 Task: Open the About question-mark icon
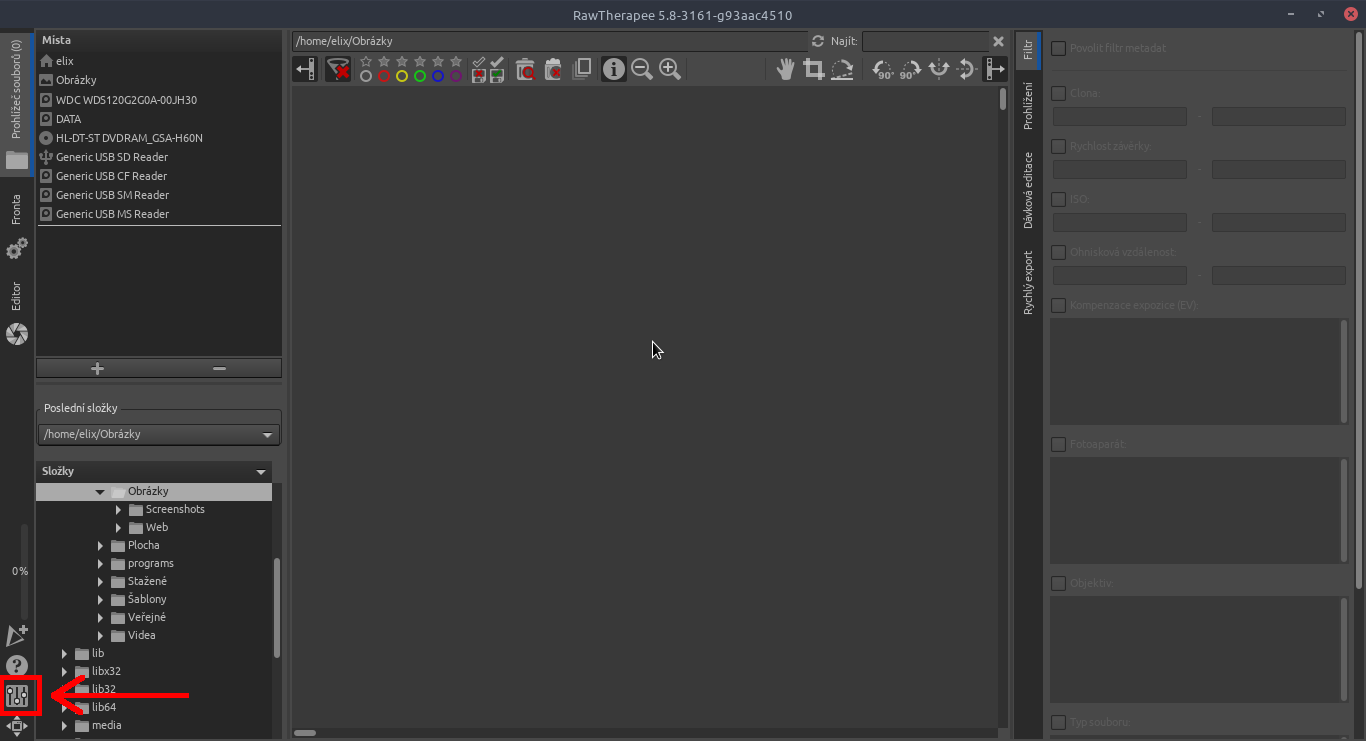pos(17,665)
